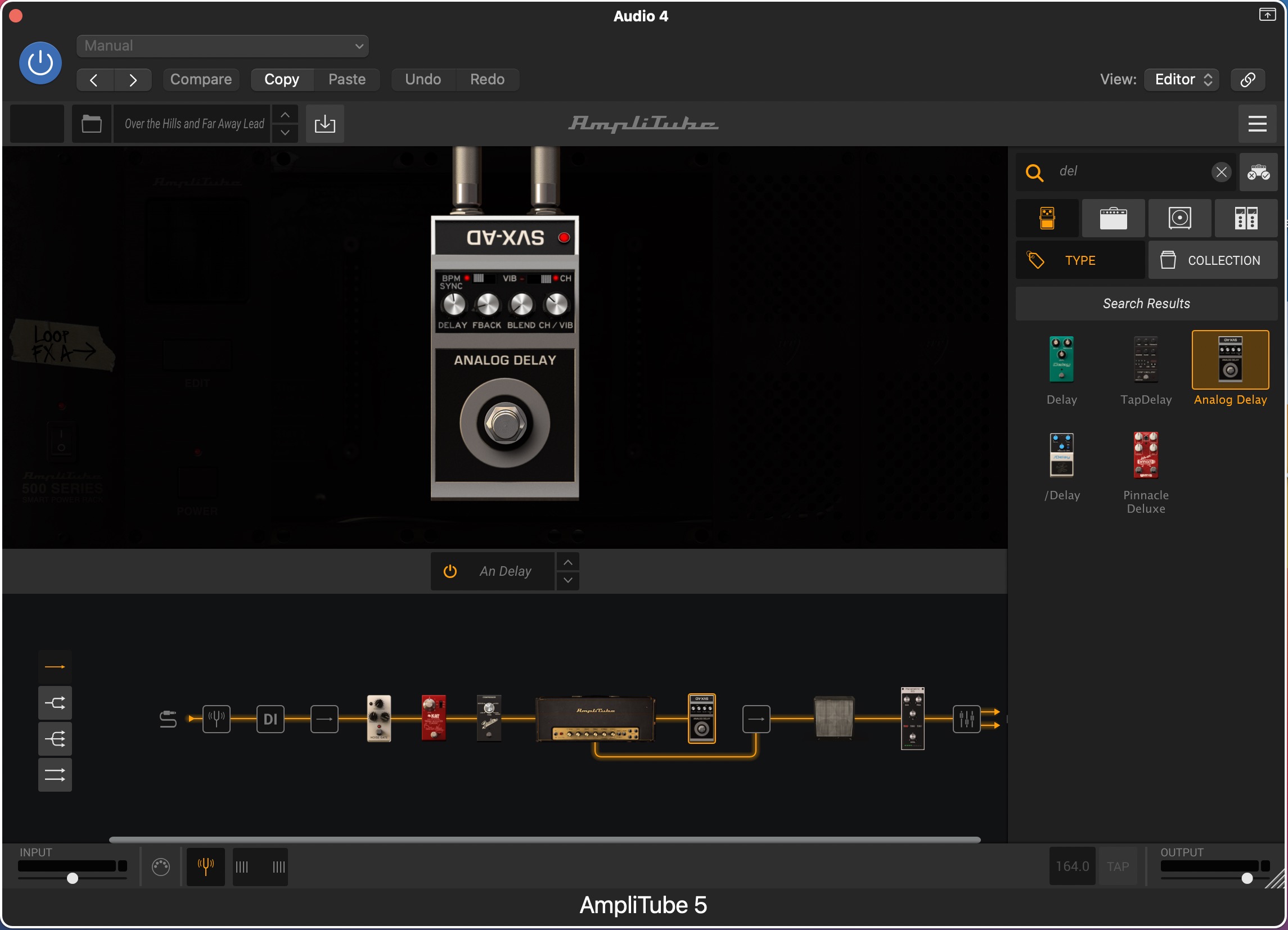The width and height of the screenshot is (1288, 930).
Task: Open the tuner fork button in bottom bar
Action: (206, 866)
